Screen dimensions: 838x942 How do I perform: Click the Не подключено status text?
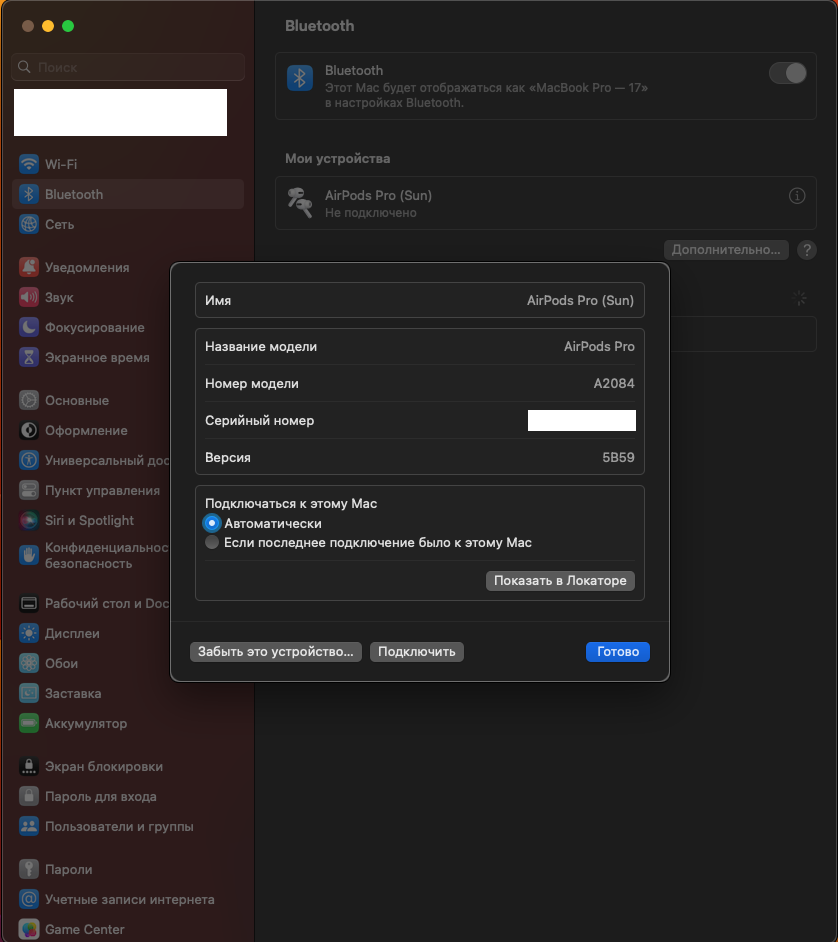pyautogui.click(x=371, y=213)
